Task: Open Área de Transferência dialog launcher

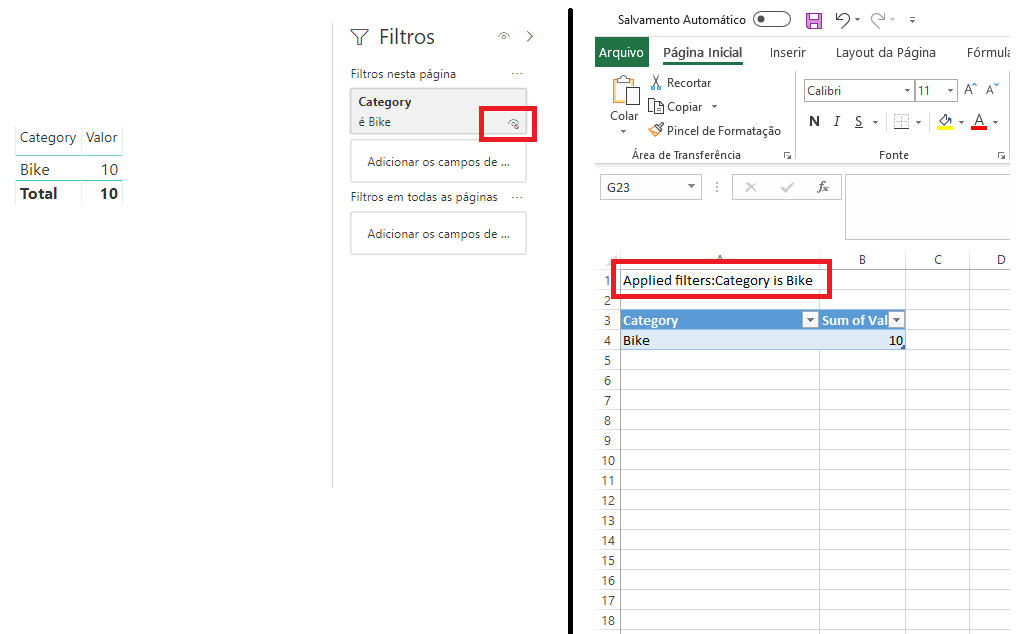Action: tap(788, 155)
